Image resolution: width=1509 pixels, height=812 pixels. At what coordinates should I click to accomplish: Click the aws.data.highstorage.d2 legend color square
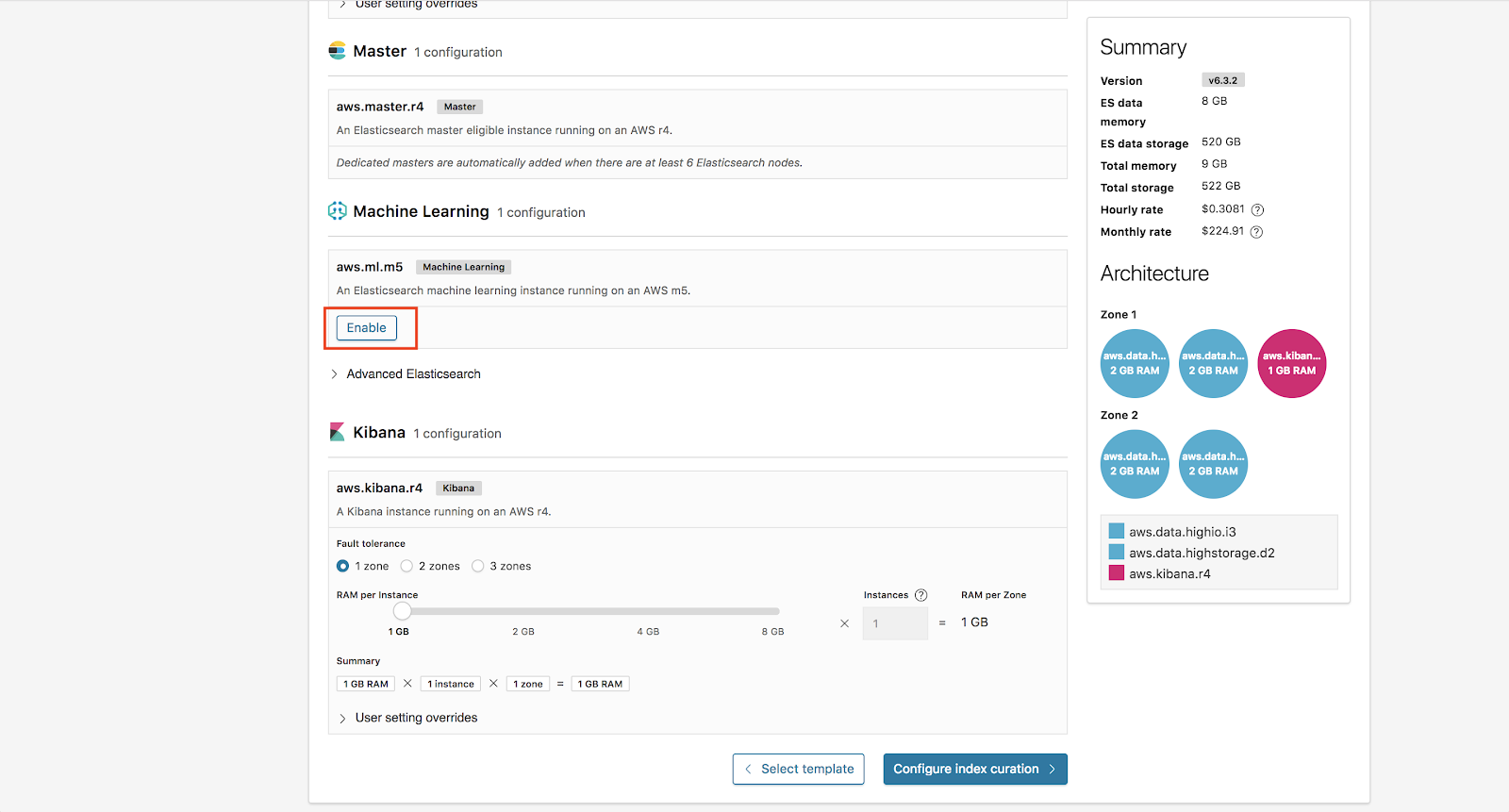coord(1117,552)
